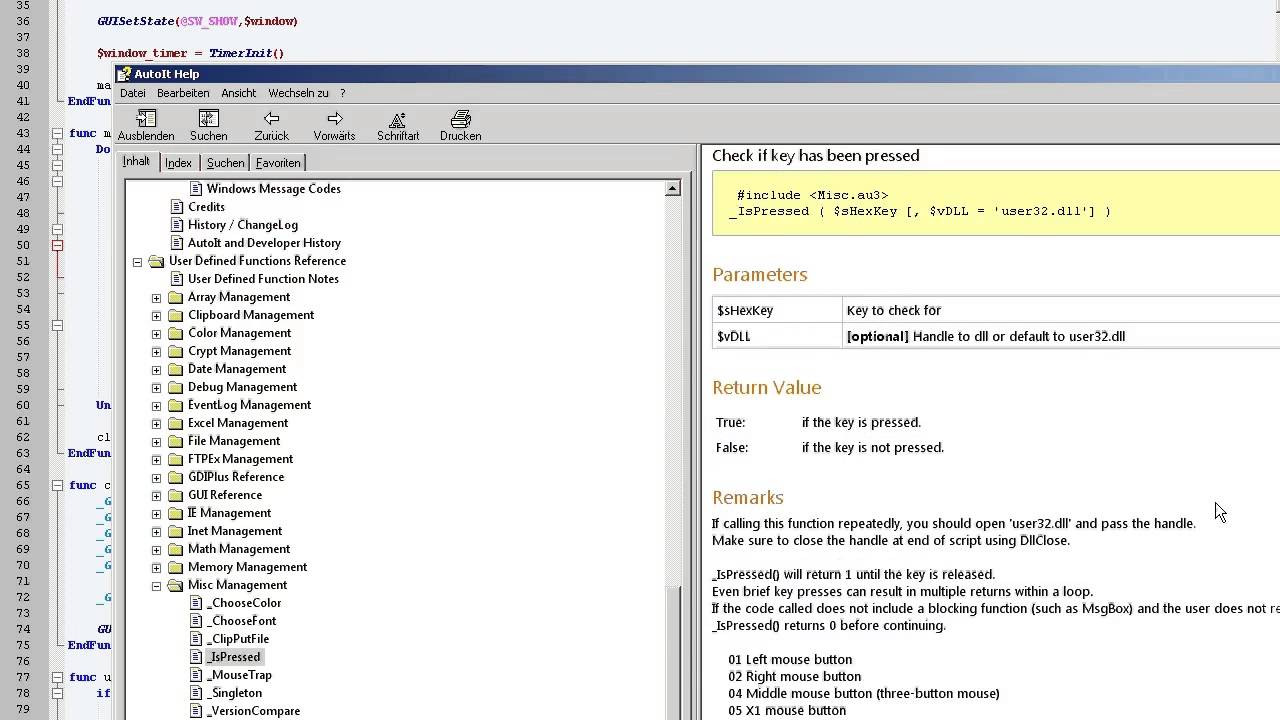Select the _VersionCompare topic
Image resolution: width=1280 pixels, height=720 pixels.
[x=253, y=711]
